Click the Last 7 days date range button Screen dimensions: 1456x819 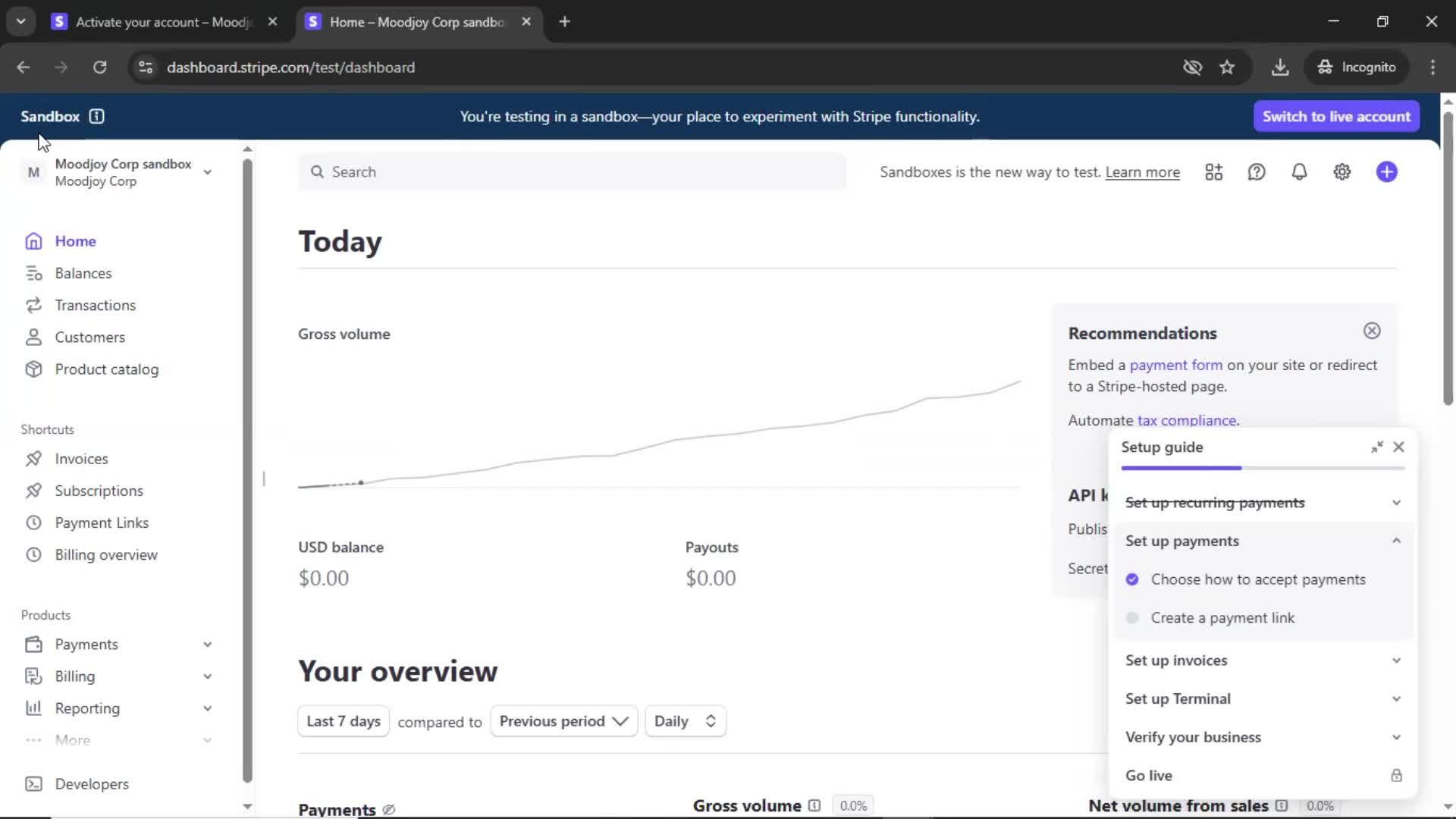344,721
